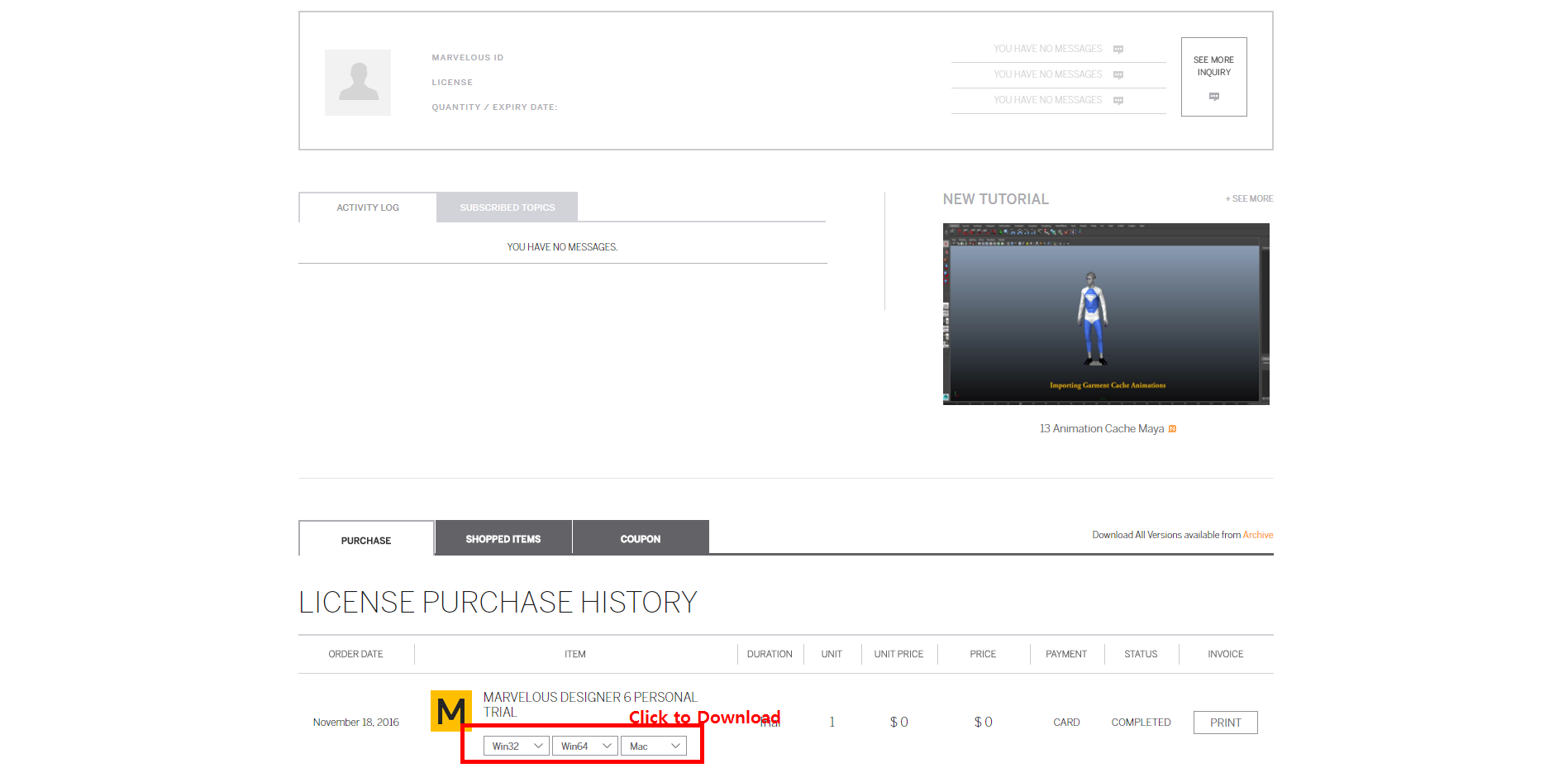Image resolution: width=1568 pixels, height=768 pixels.
Task: Click the 'INVOICE' column header
Action: pyautogui.click(x=1226, y=654)
